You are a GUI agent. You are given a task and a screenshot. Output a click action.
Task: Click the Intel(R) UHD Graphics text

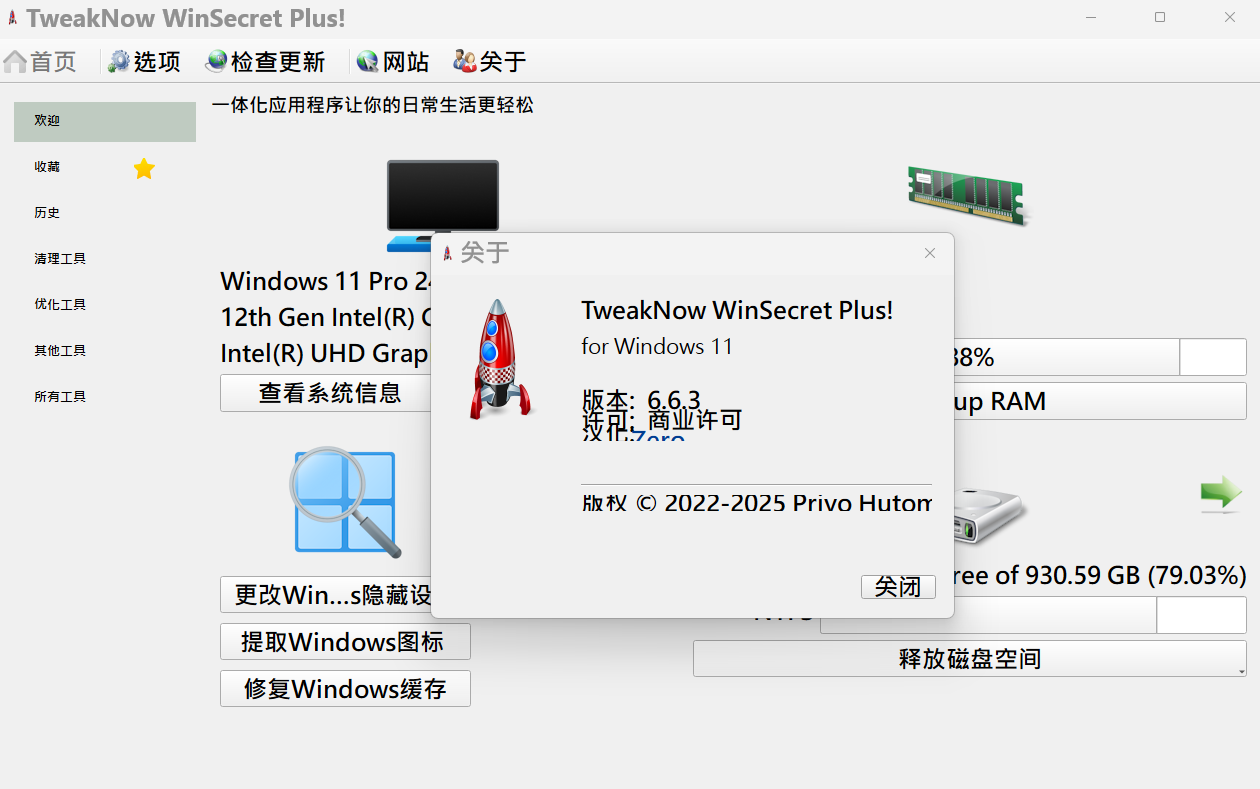tap(324, 353)
